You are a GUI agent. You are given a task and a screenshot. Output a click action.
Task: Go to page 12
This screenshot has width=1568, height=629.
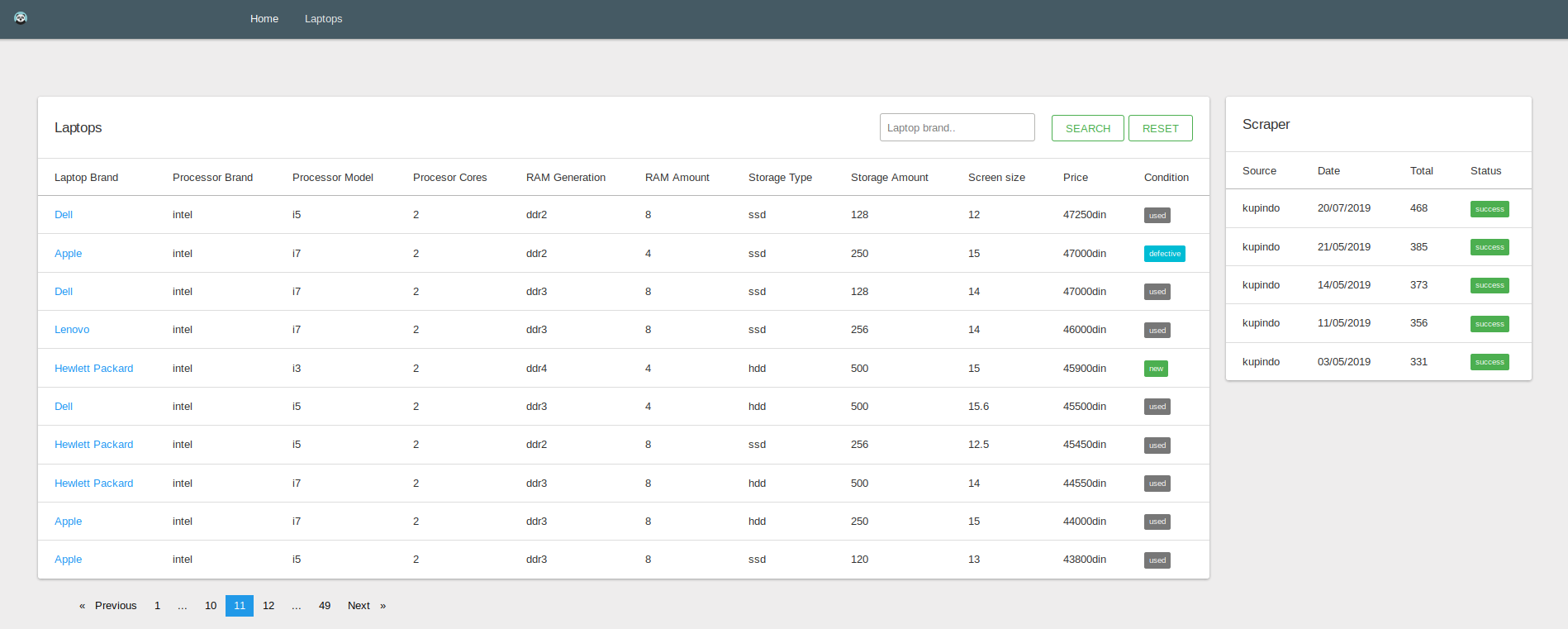[268, 606]
